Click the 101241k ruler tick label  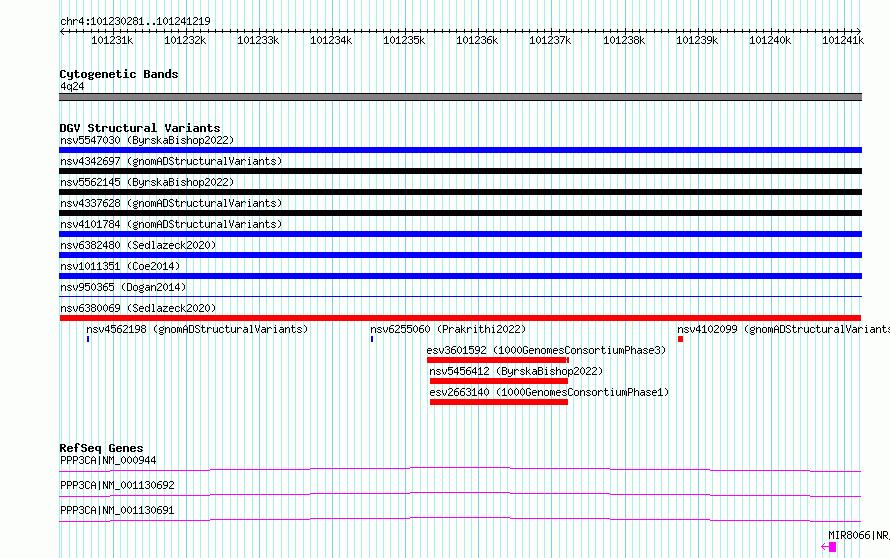click(x=843, y=40)
